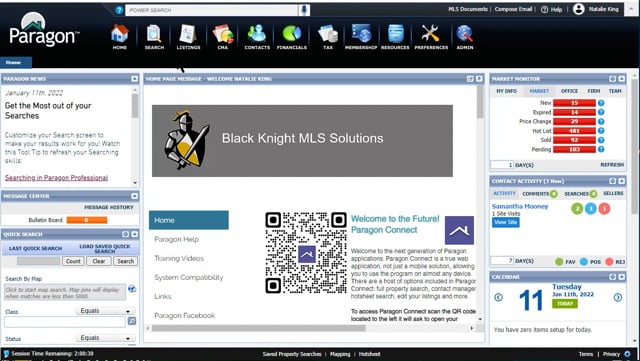This screenshot has width=640, height=361.
Task: Click the info icon beside Pending count
Action: pos(601,149)
